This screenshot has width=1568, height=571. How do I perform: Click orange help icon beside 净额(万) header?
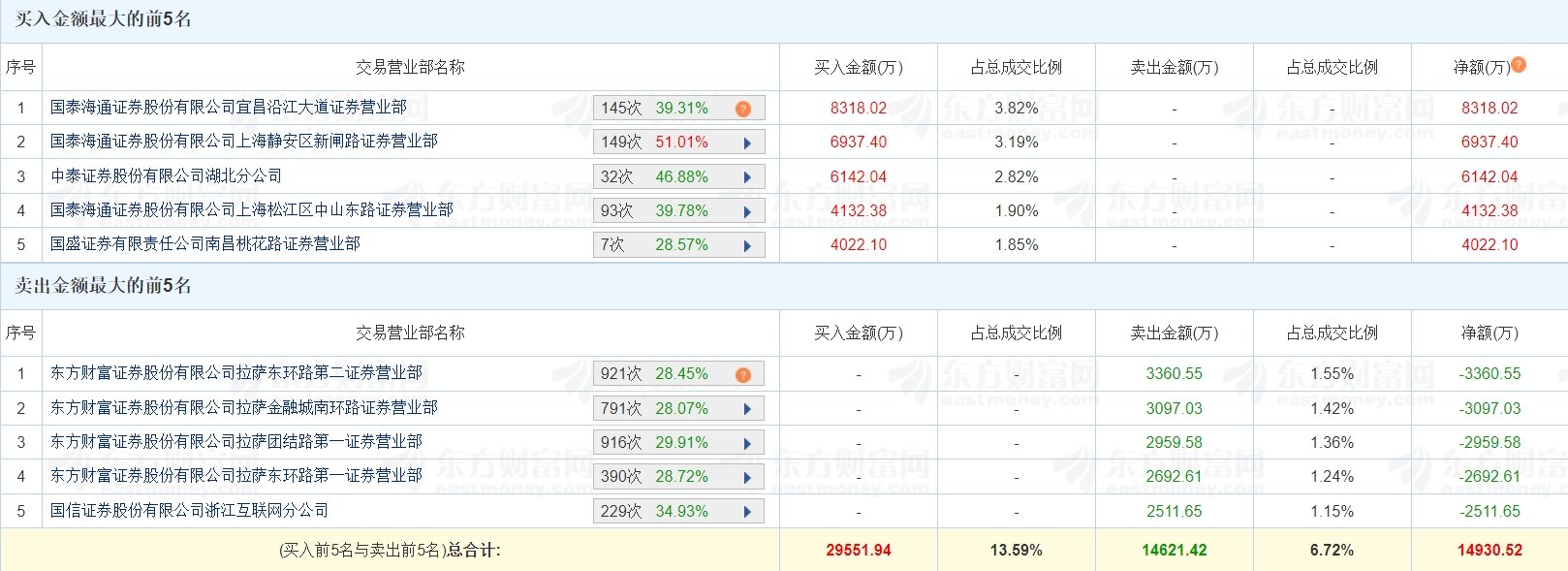(1519, 65)
